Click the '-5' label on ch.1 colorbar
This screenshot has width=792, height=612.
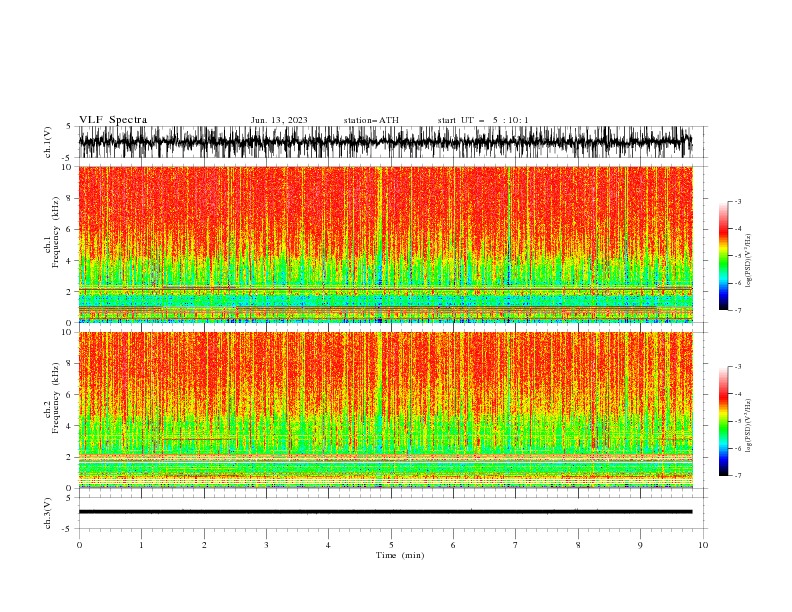pyautogui.click(x=737, y=256)
